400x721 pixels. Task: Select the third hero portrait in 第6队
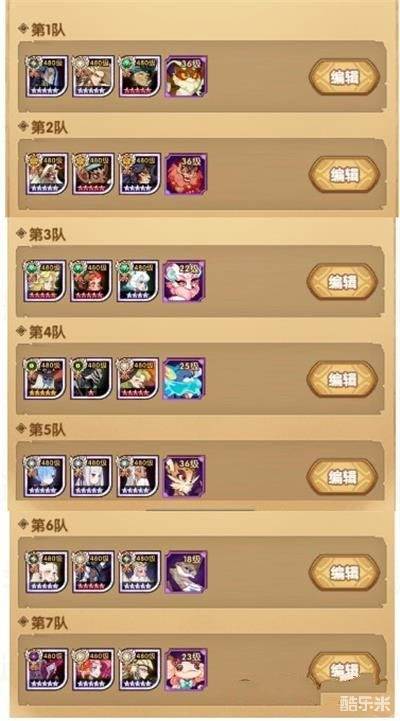click(140, 572)
